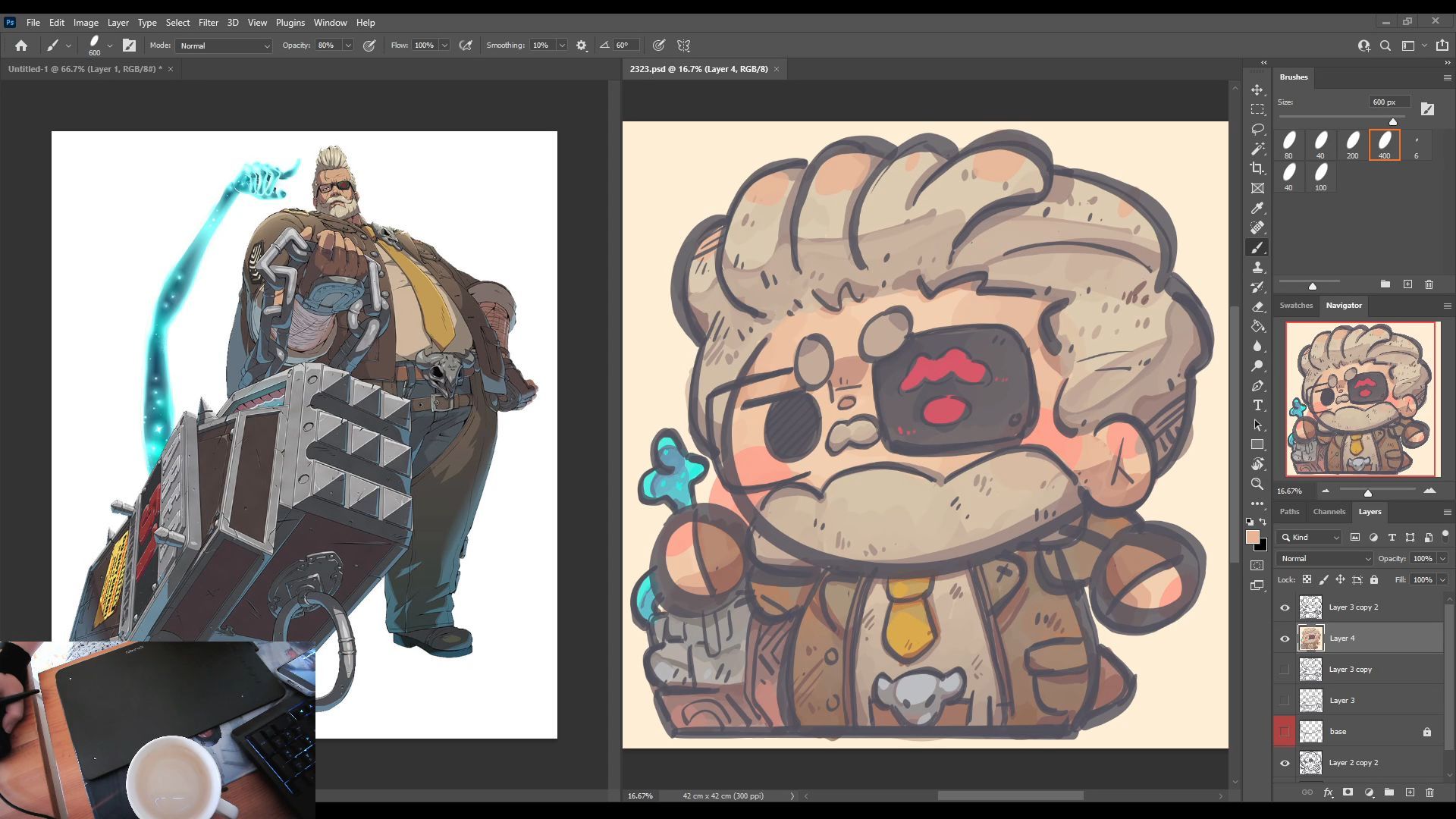The image size is (1456, 819).
Task: Expand the Smoothing dropdown arrow
Action: point(562,45)
